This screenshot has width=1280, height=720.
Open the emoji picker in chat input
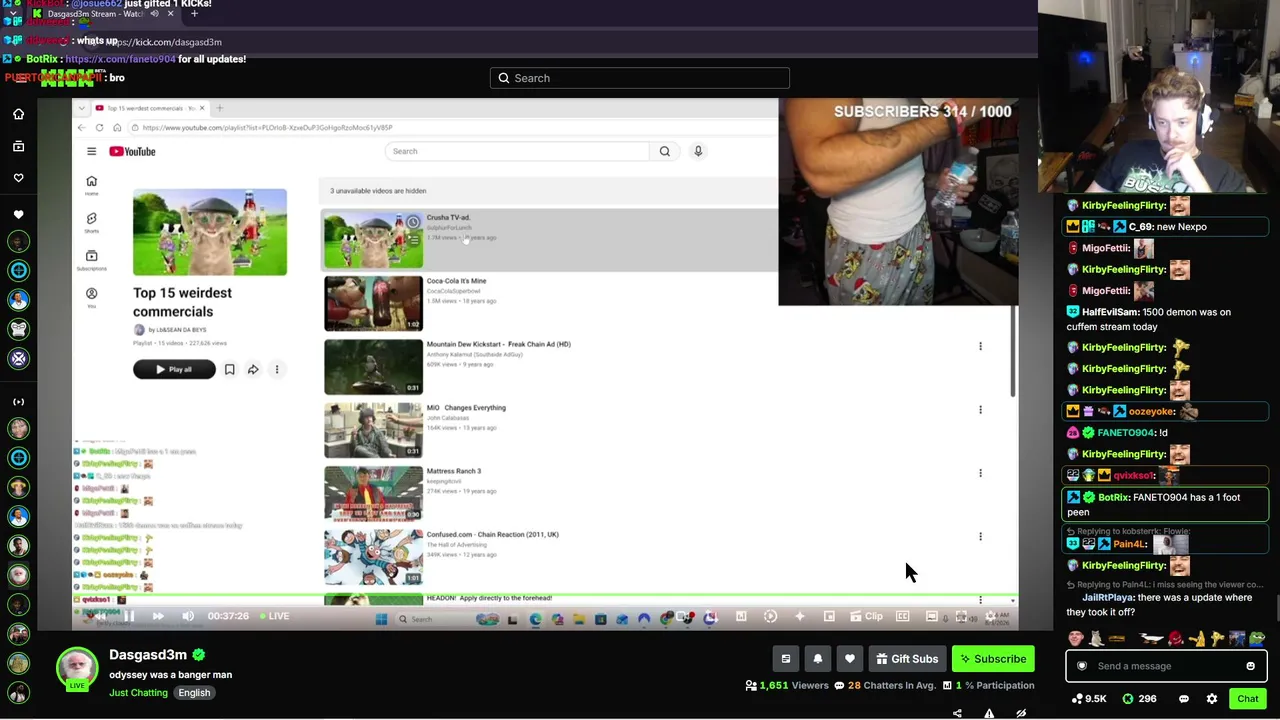coord(1250,666)
